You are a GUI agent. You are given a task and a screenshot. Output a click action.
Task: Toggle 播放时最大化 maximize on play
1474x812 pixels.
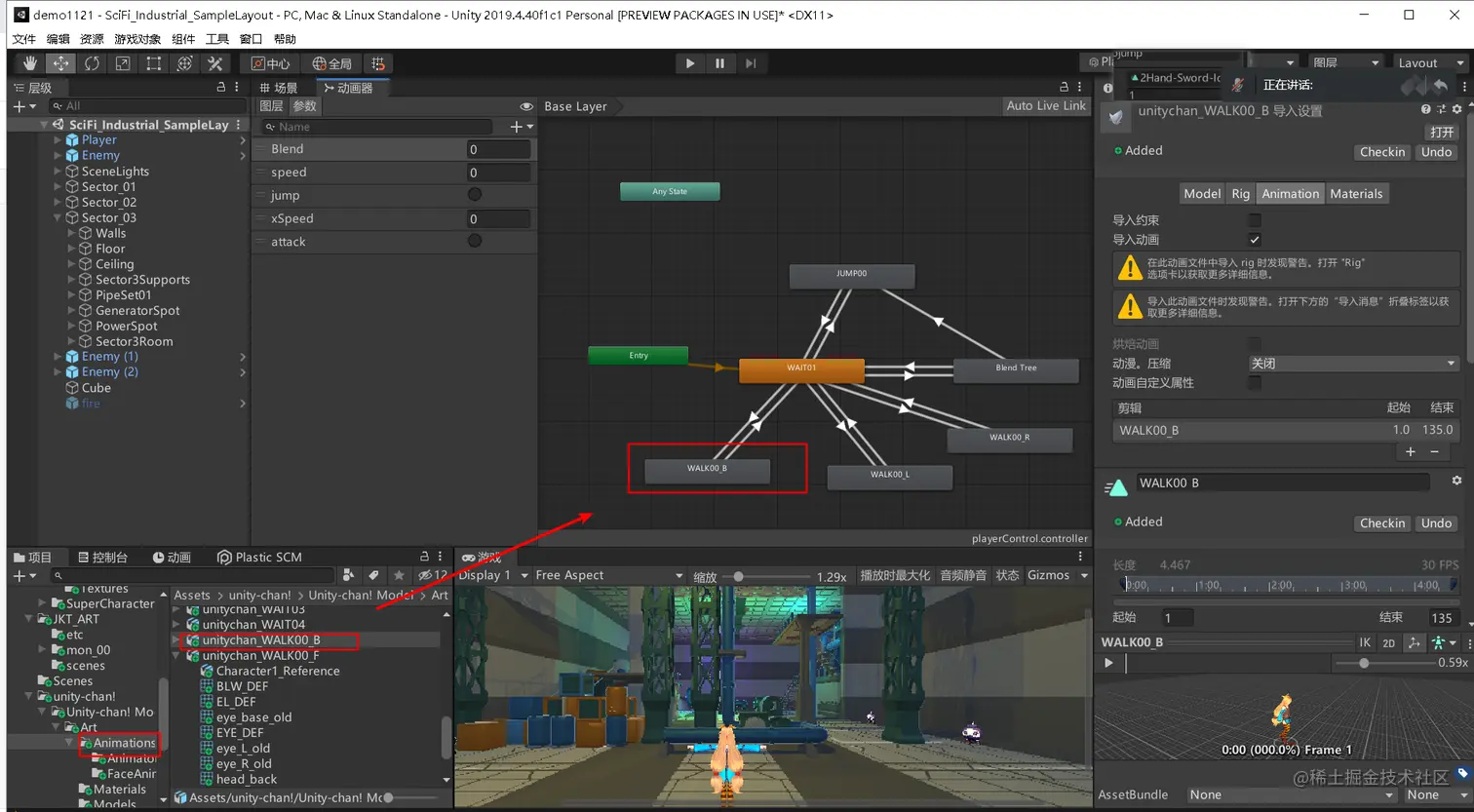895,575
